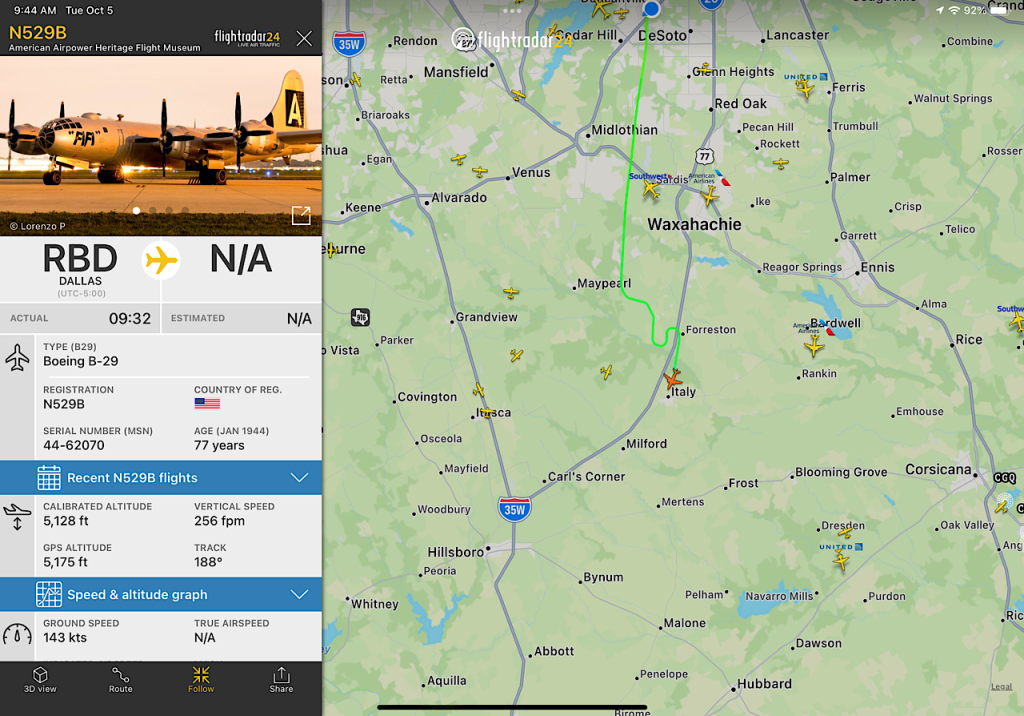The image size is (1024, 716).
Task: Tap the battery indicator in status bar
Action: point(999,10)
